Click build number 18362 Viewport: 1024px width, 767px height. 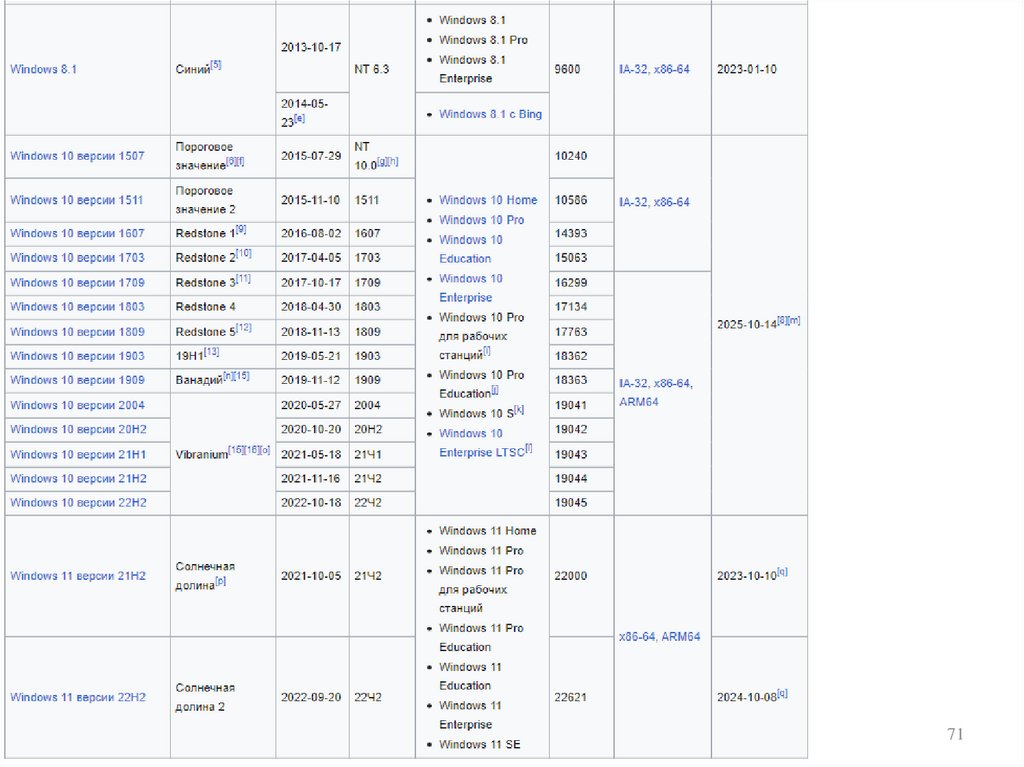pos(571,356)
